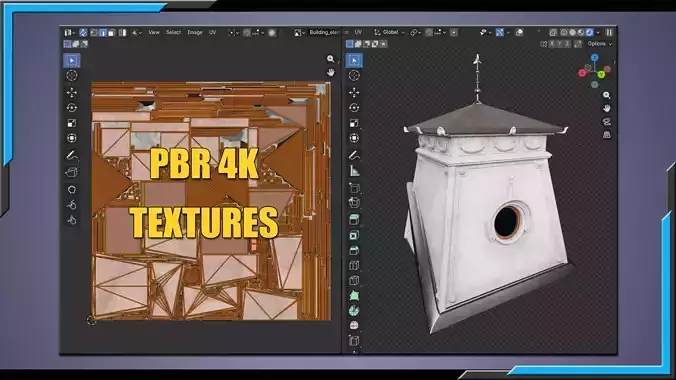Activate the Relax tool in UV editor
Screen dimensions: 676x380
point(72,205)
